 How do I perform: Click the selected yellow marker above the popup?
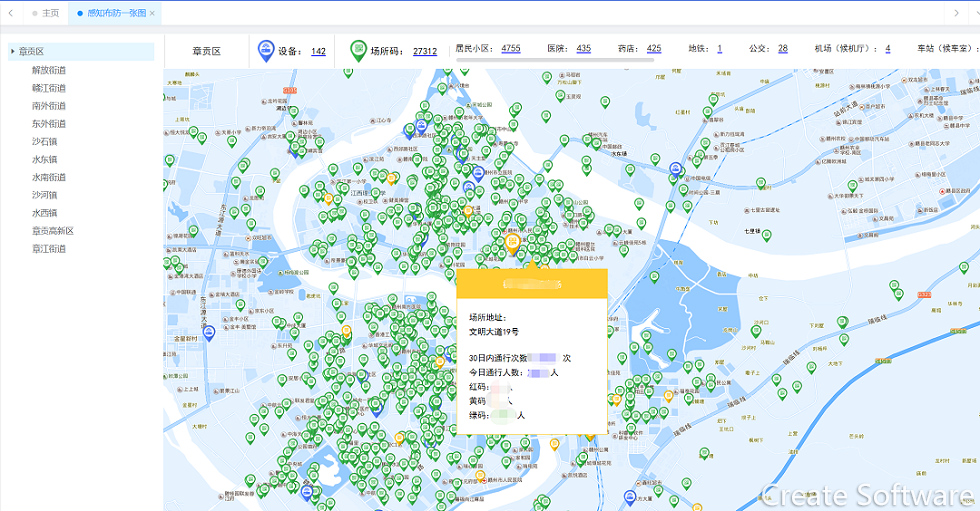click(512, 243)
